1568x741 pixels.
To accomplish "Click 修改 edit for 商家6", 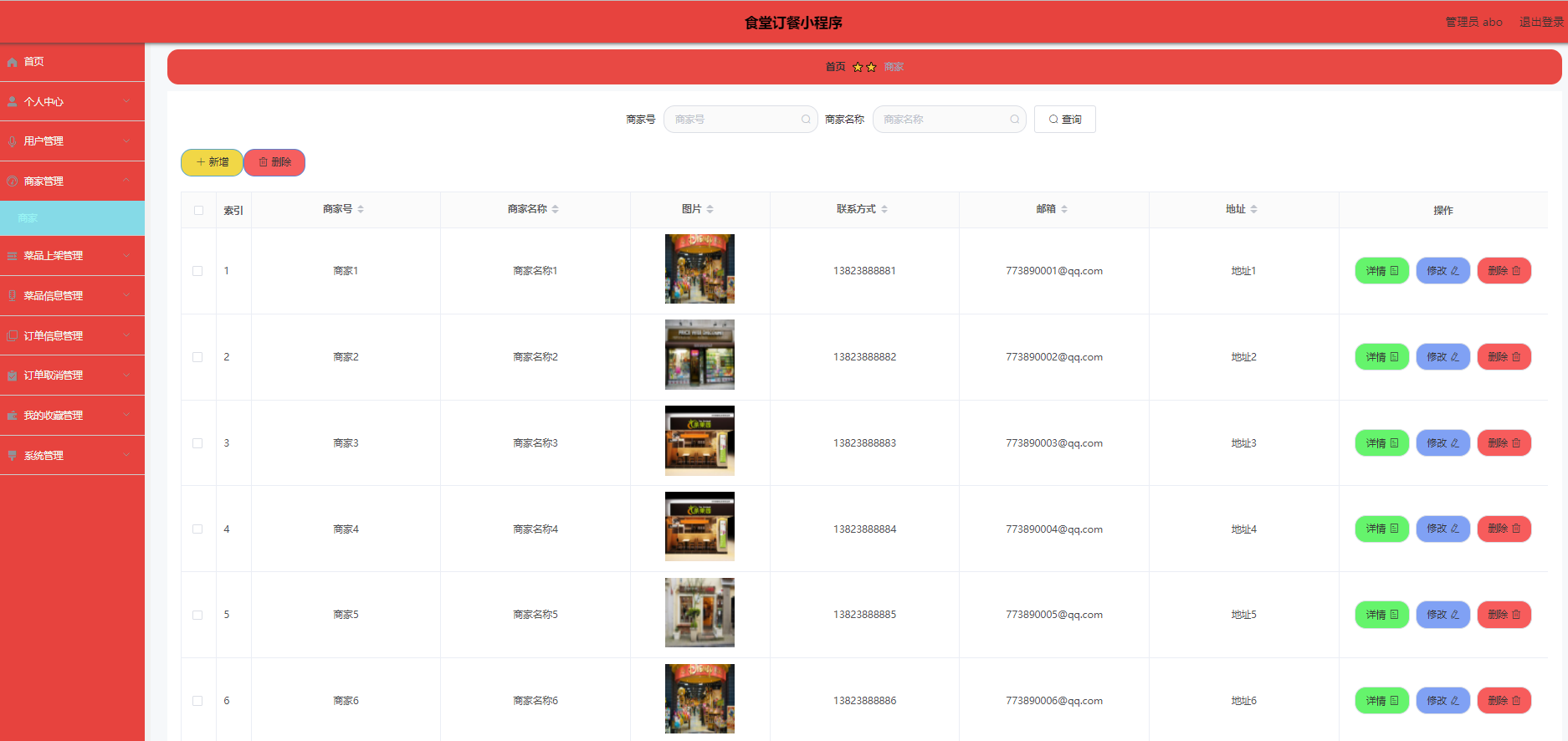I will click(x=1442, y=701).
